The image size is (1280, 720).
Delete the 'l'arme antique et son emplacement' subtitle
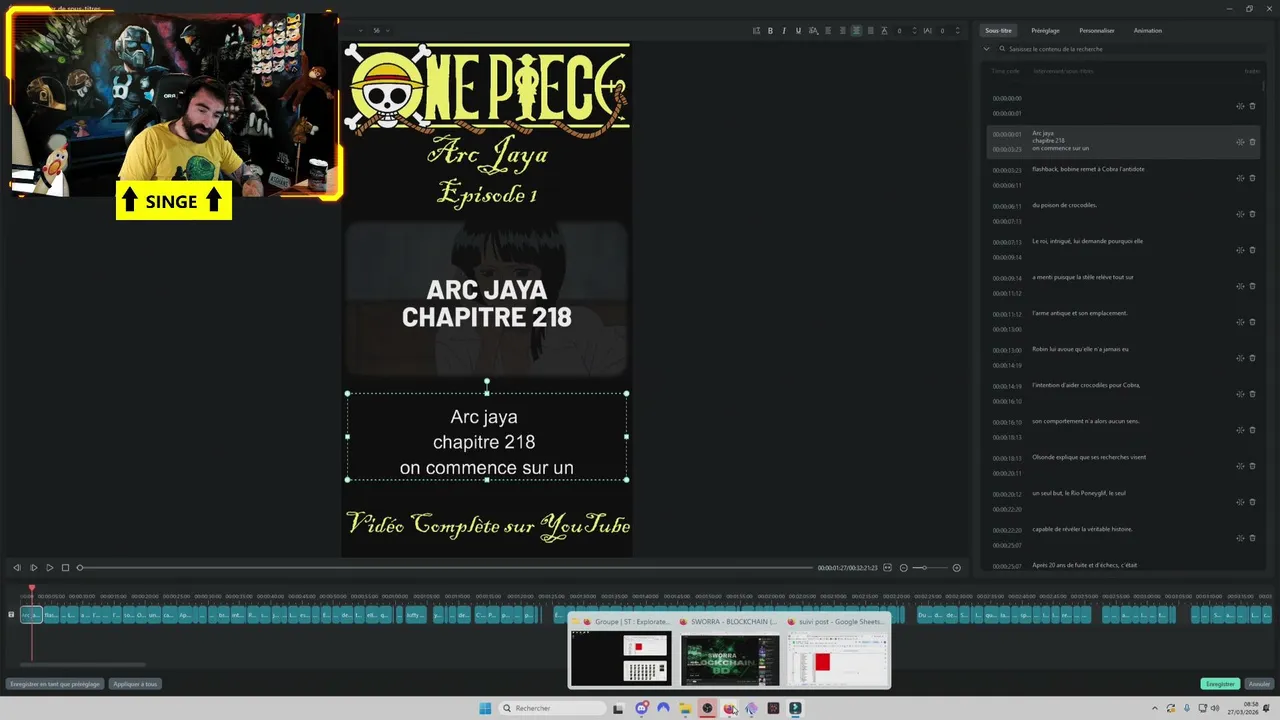point(1252,322)
